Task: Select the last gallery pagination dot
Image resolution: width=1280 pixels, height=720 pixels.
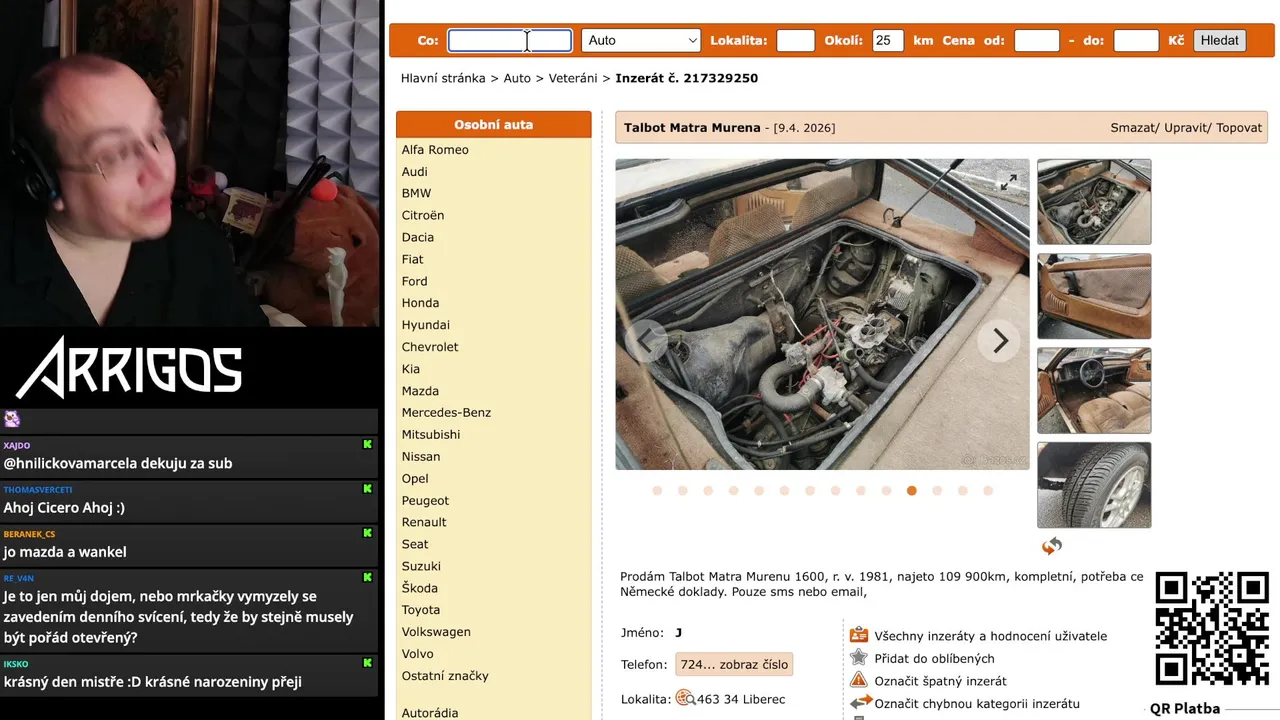Action: tap(988, 491)
